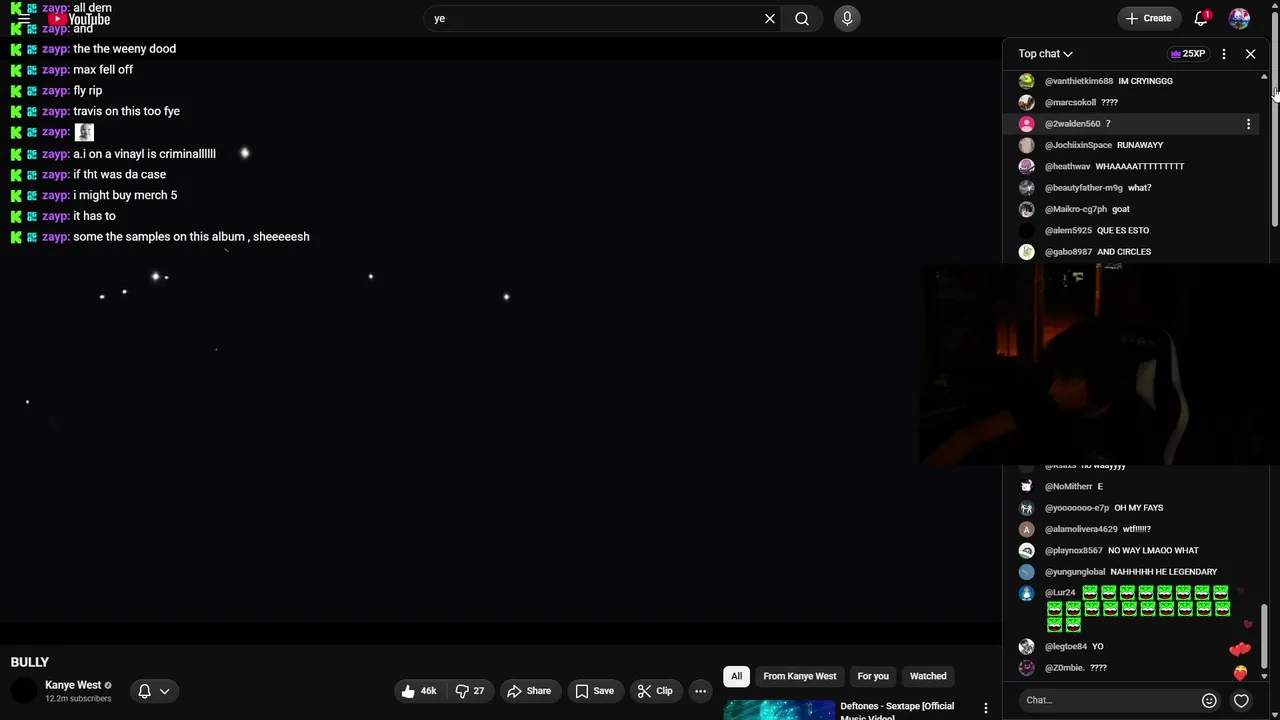The width and height of the screenshot is (1280, 720).
Task: Send a heart reaction in chat
Action: tap(1241, 700)
